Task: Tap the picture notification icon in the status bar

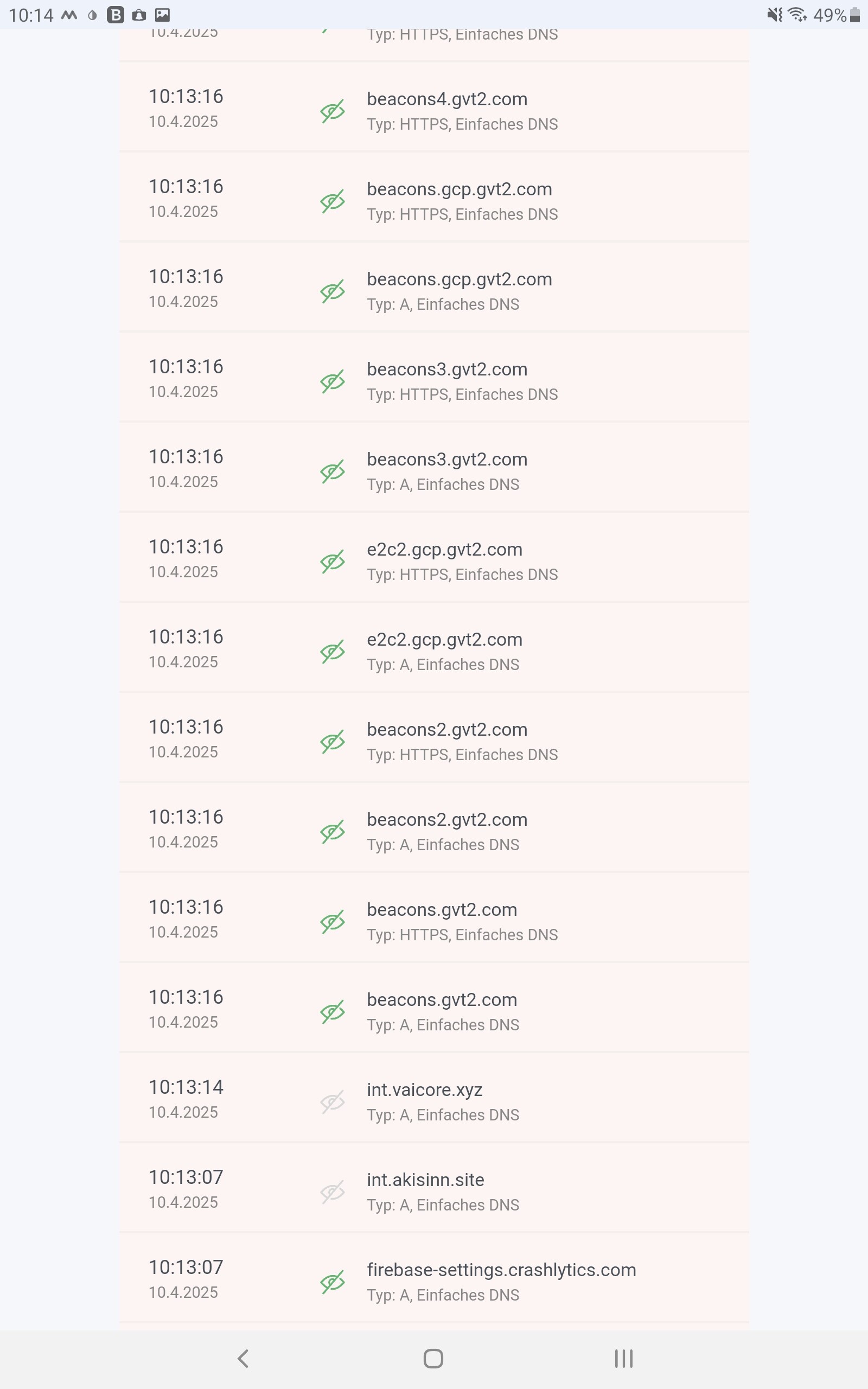Action: point(162,15)
